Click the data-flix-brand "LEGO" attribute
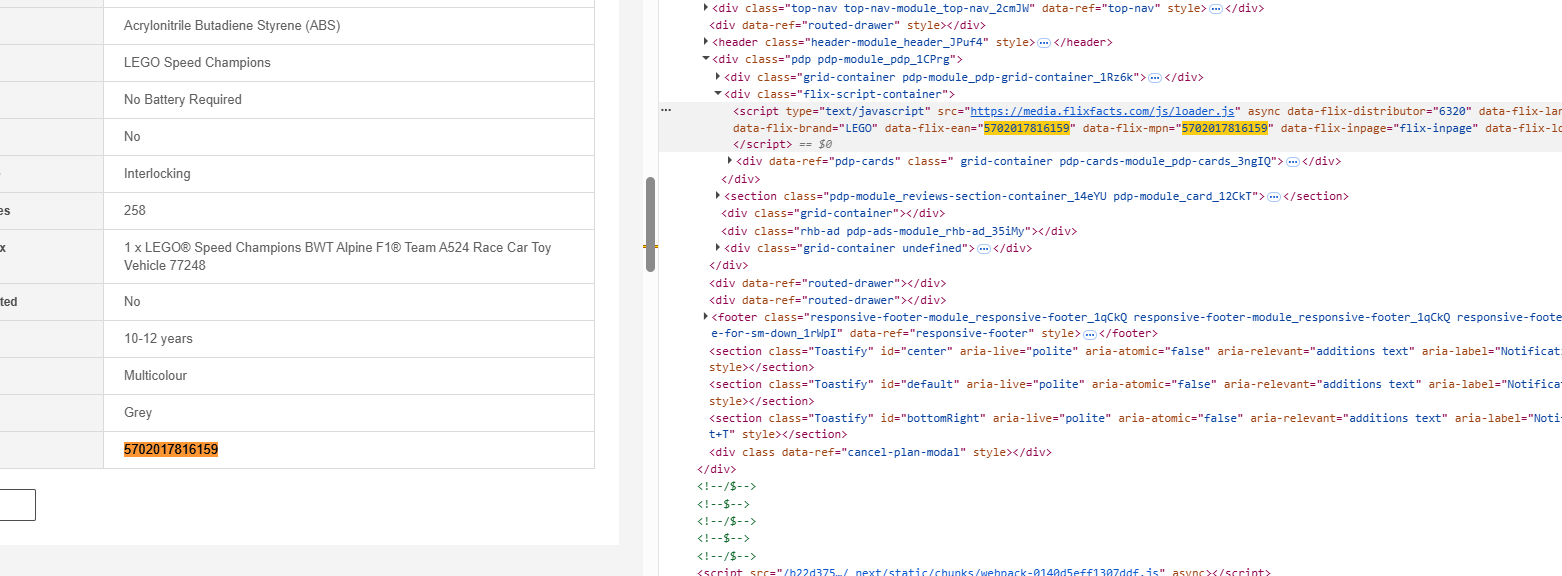1562x576 pixels. click(x=805, y=128)
